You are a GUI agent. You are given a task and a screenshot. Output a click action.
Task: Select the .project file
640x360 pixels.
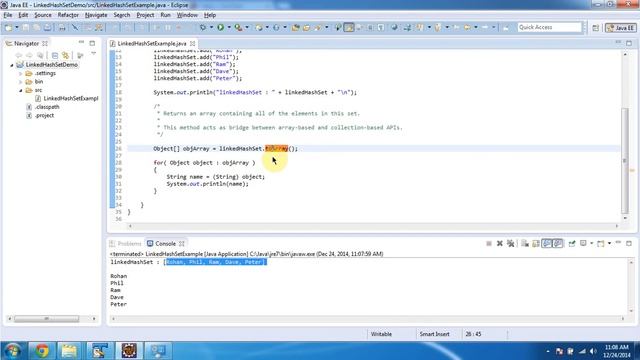pos(40,116)
